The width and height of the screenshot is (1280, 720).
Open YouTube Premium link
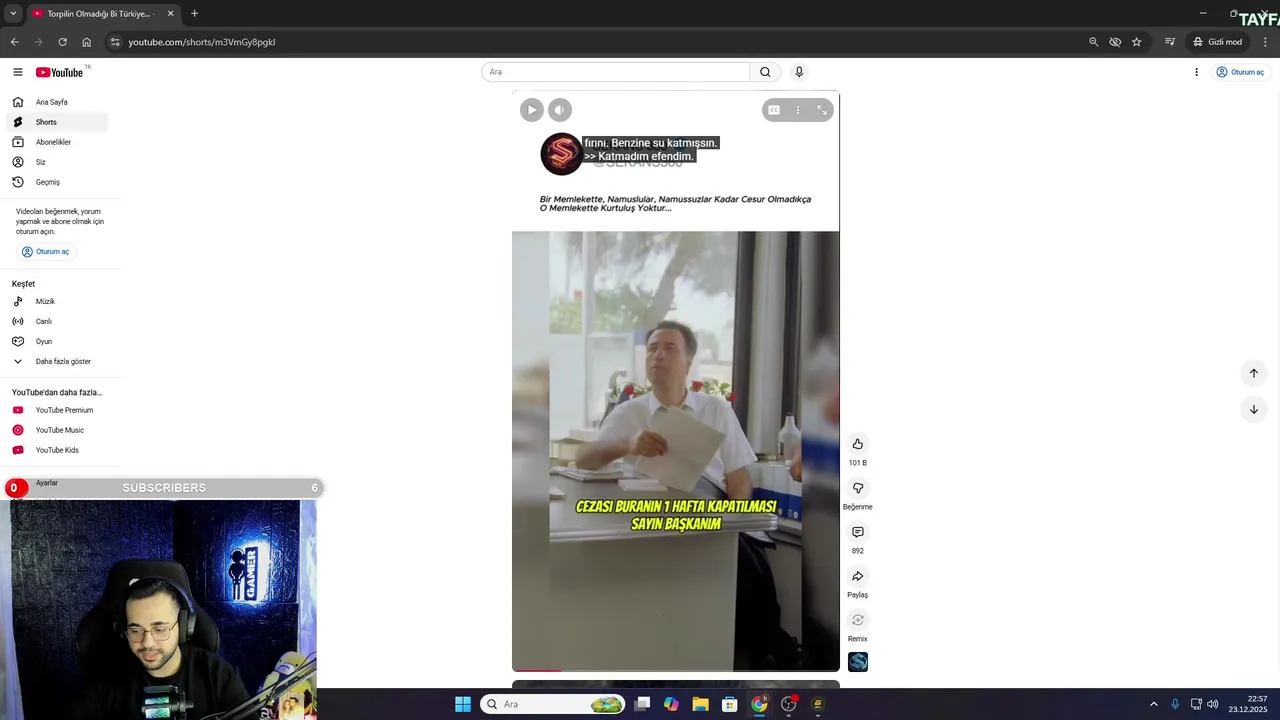57,410
